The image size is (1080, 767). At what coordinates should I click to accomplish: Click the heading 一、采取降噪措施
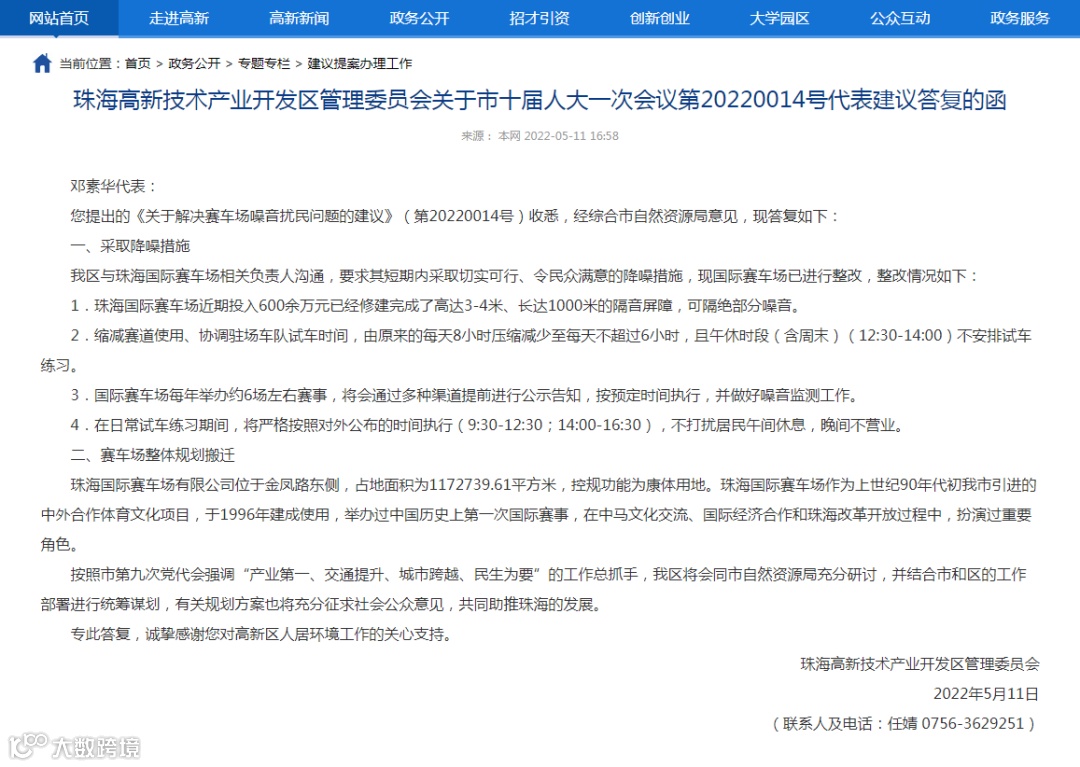point(130,246)
